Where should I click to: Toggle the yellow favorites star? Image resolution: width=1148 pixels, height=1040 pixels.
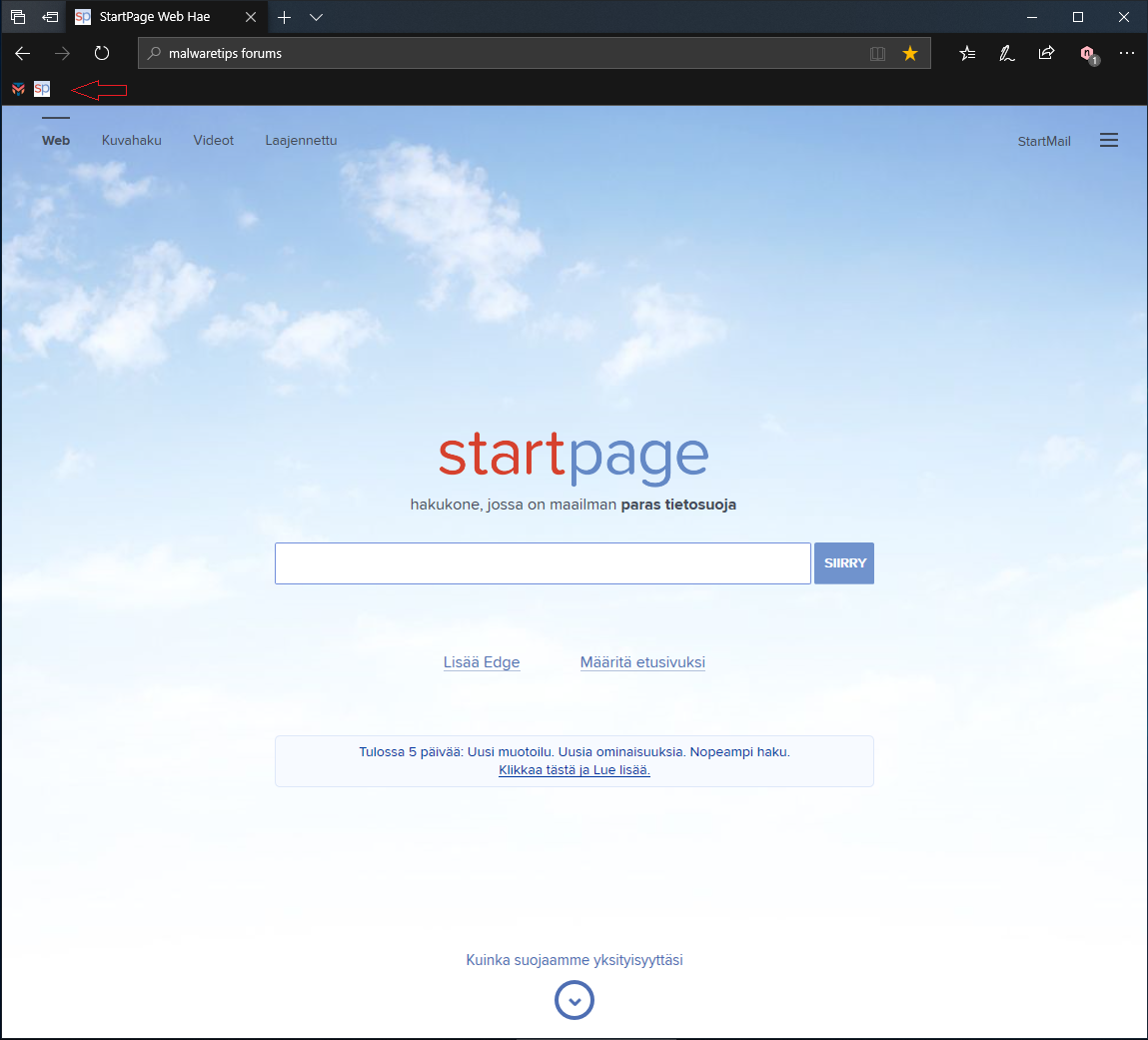pos(910,53)
